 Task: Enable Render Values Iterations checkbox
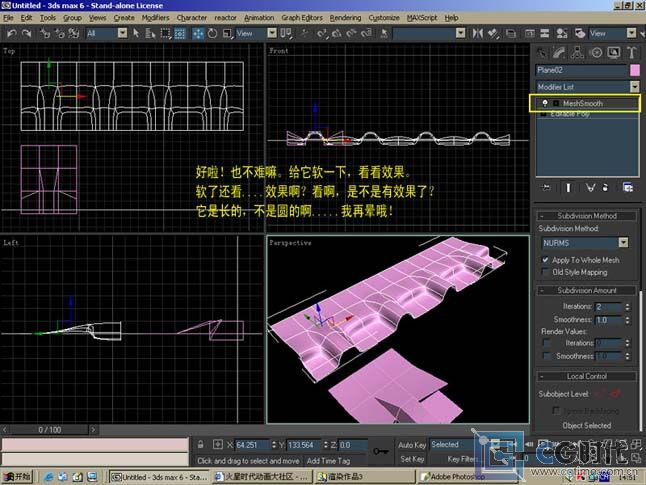click(x=547, y=343)
